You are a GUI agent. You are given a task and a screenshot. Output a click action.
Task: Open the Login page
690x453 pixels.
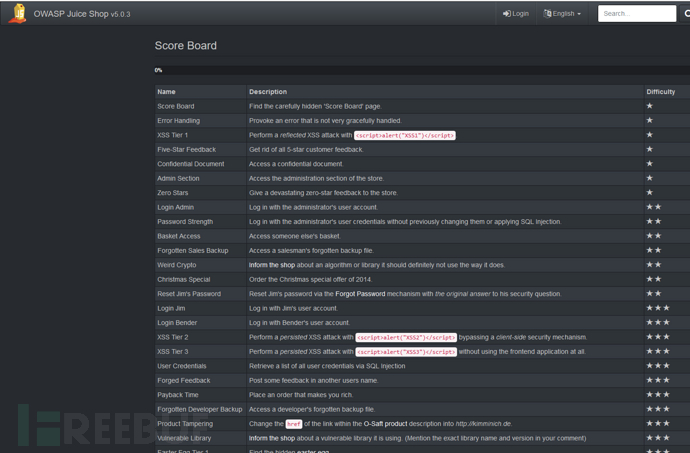pyautogui.click(x=516, y=14)
